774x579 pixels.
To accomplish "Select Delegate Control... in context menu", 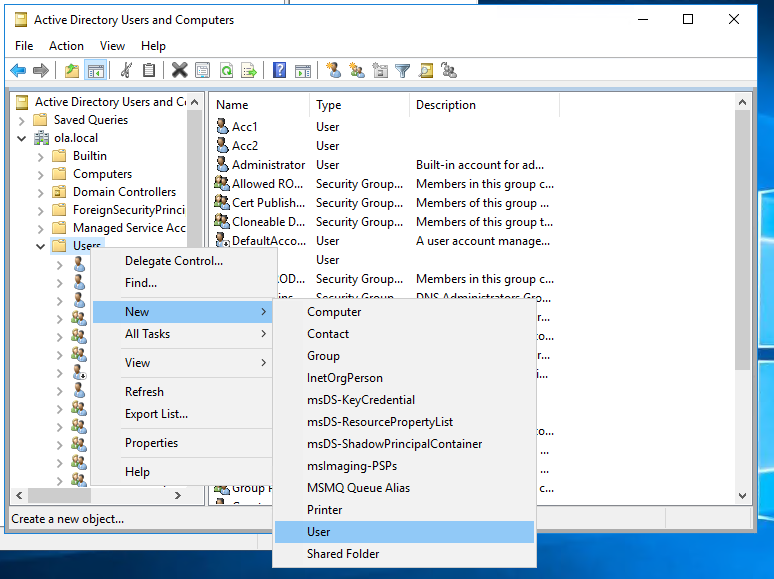I will coord(183,261).
